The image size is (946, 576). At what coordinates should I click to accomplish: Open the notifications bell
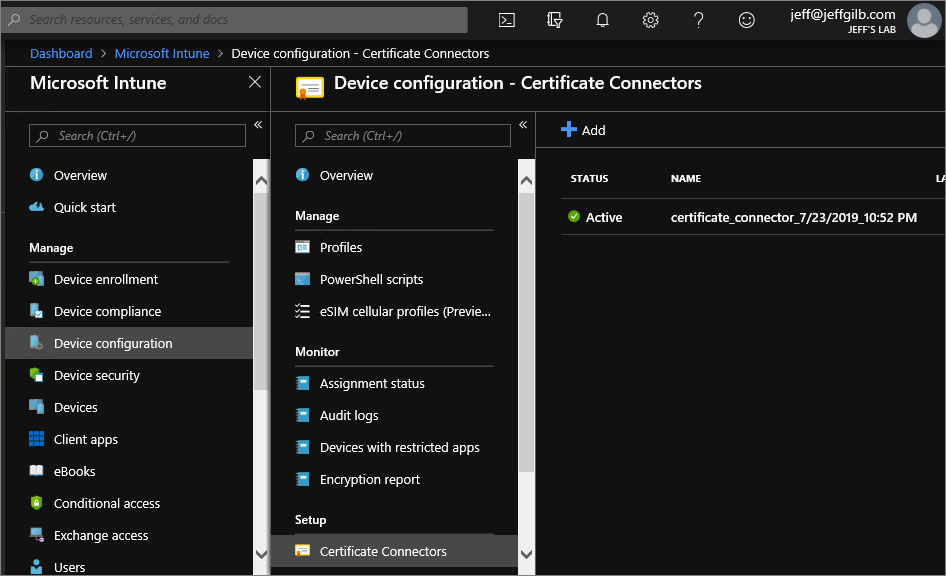[602, 20]
